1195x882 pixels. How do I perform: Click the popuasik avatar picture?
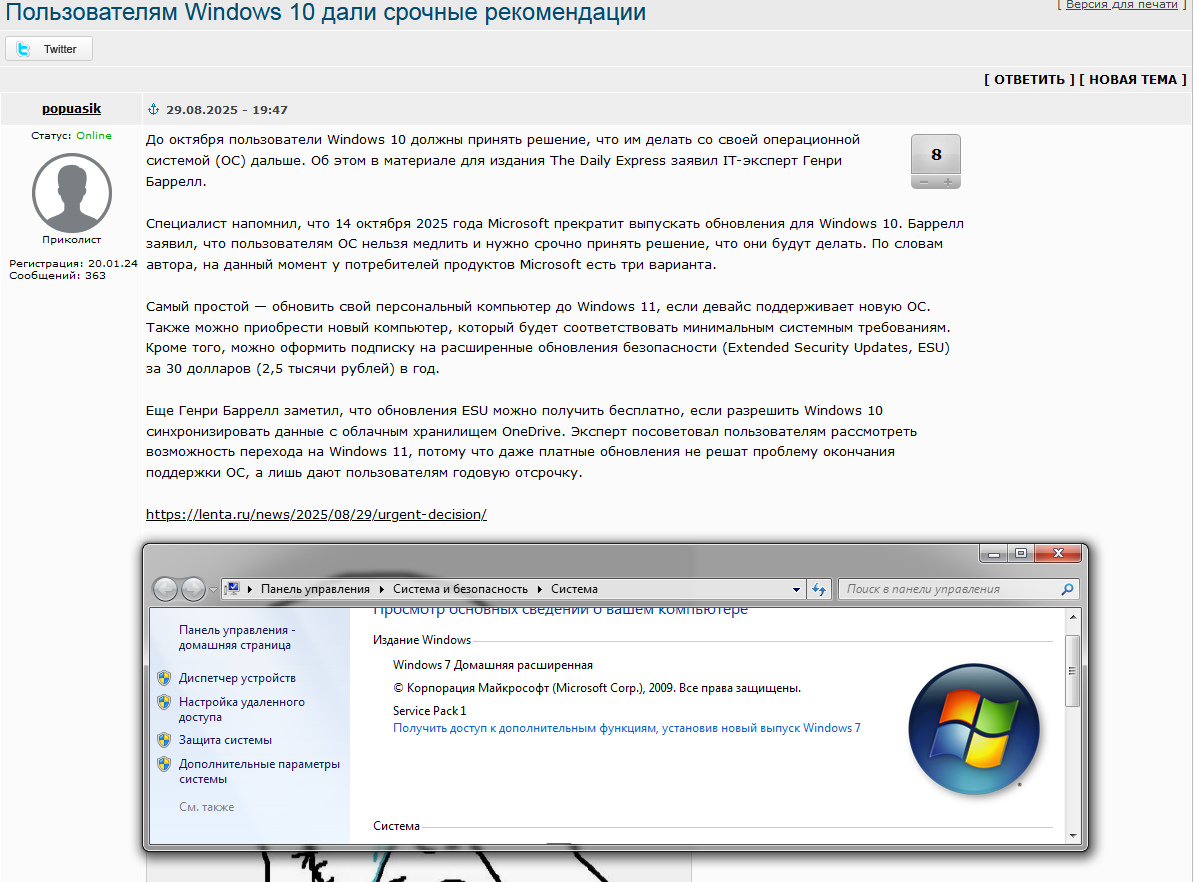(72, 193)
